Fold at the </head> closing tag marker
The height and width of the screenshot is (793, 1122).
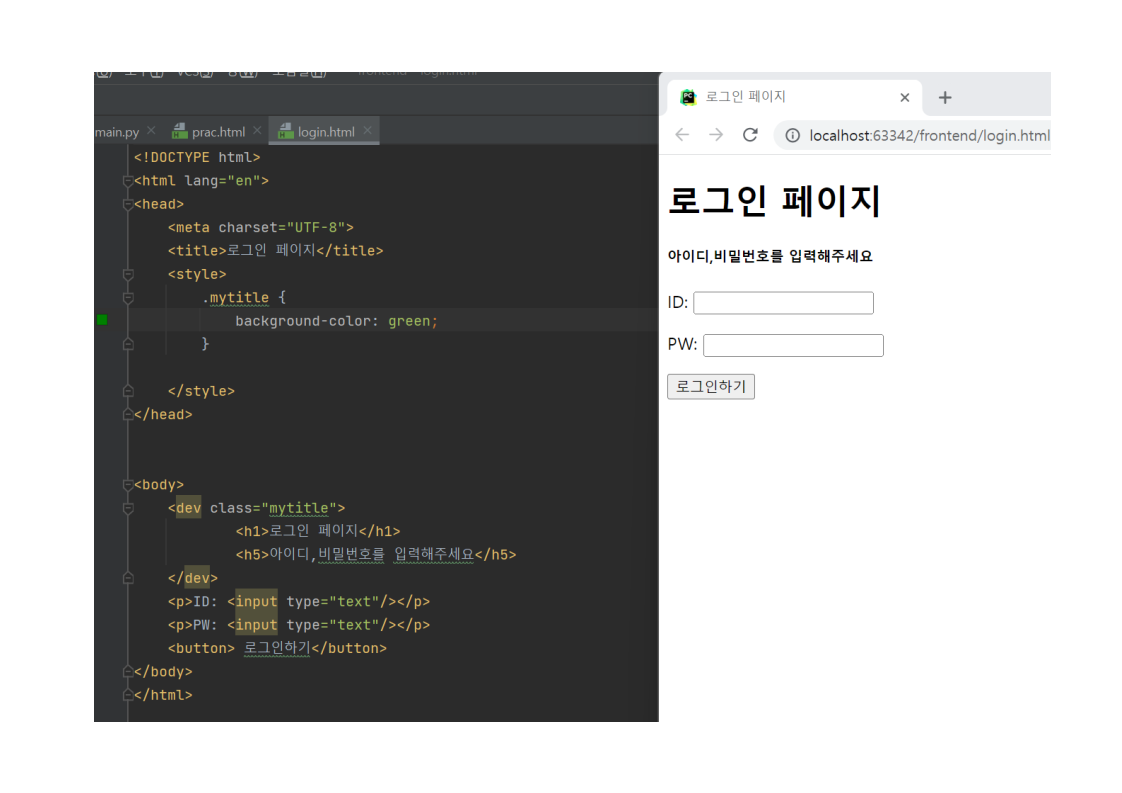128,414
